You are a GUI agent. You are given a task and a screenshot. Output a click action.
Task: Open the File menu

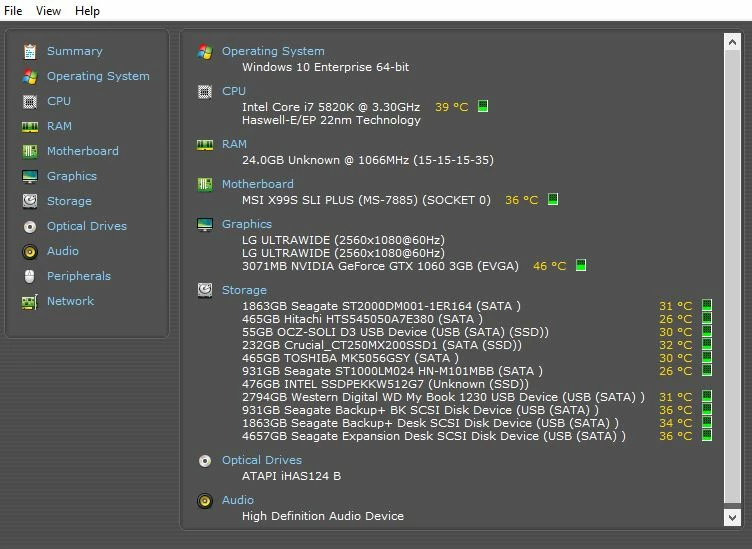[13, 11]
